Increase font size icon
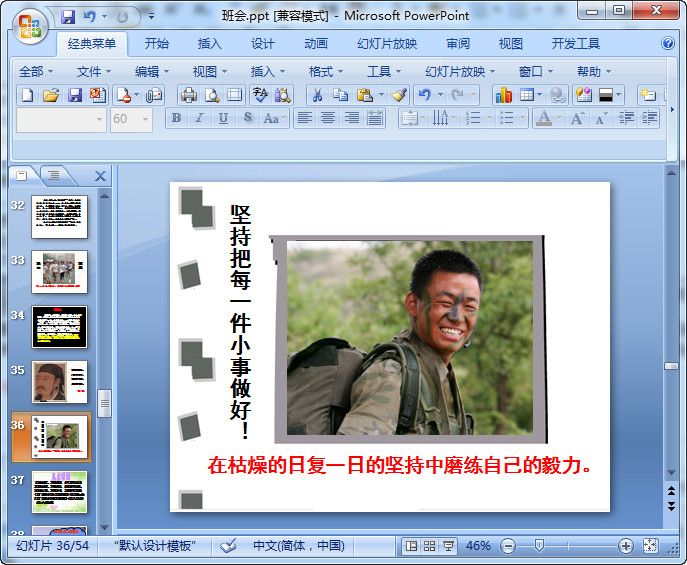Viewport: 687px width, 565px height. [577, 118]
